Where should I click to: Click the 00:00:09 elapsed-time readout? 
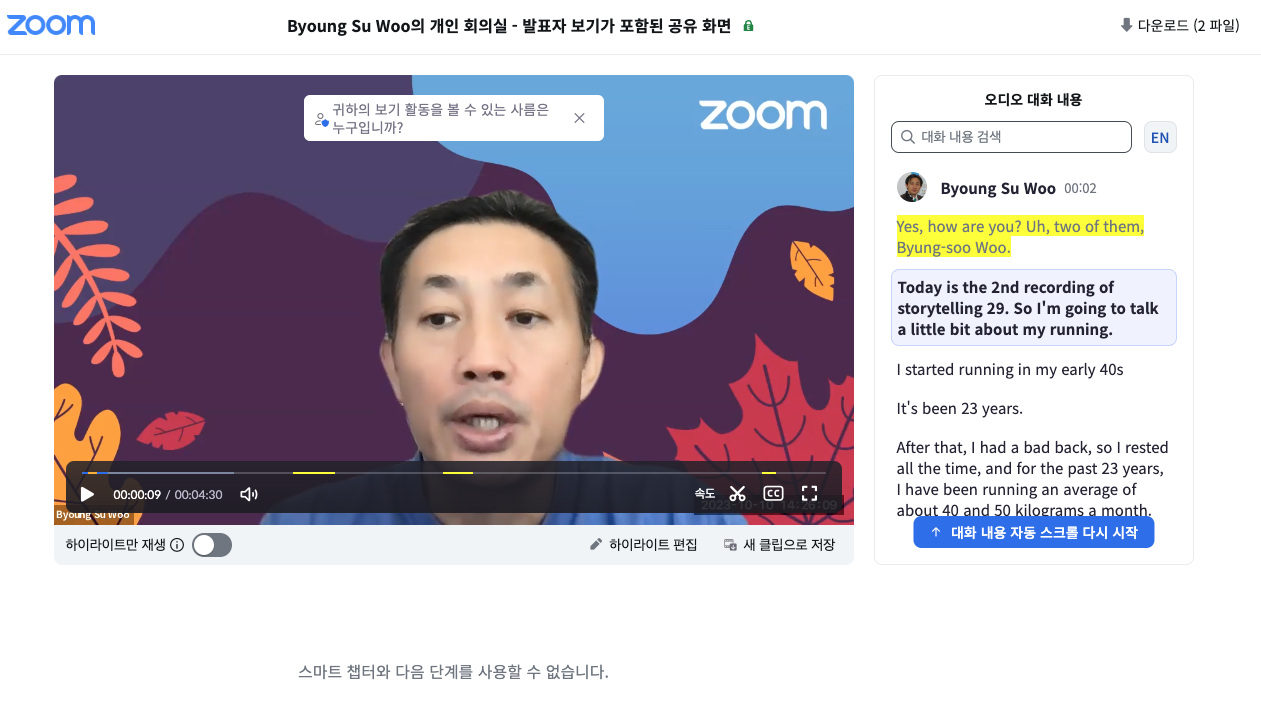(x=137, y=494)
